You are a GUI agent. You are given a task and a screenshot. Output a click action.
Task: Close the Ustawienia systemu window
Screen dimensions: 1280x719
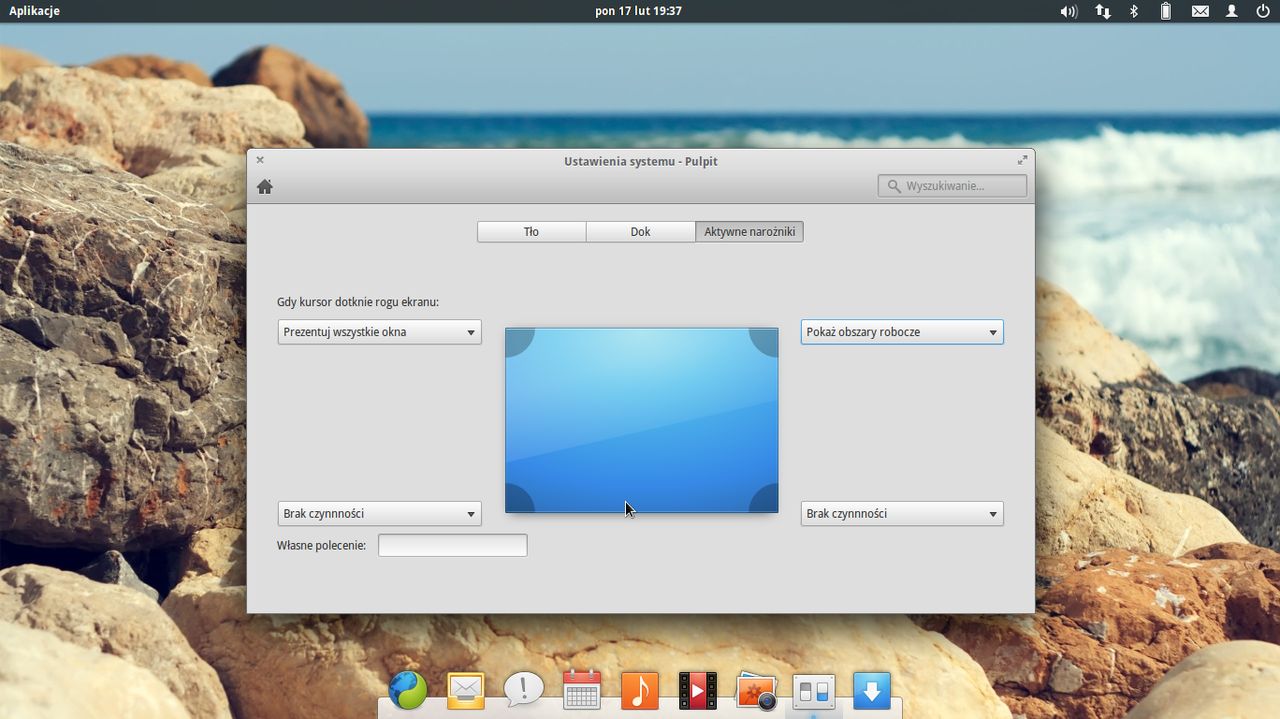coord(260,160)
